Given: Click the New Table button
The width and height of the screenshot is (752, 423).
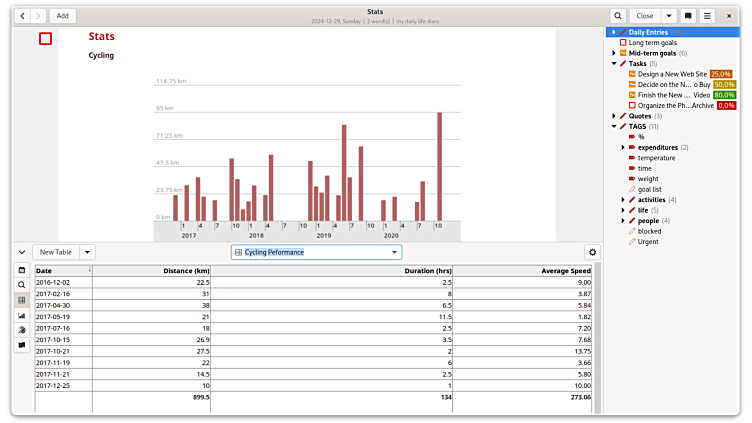Looking at the screenshot, I should pyautogui.click(x=56, y=252).
